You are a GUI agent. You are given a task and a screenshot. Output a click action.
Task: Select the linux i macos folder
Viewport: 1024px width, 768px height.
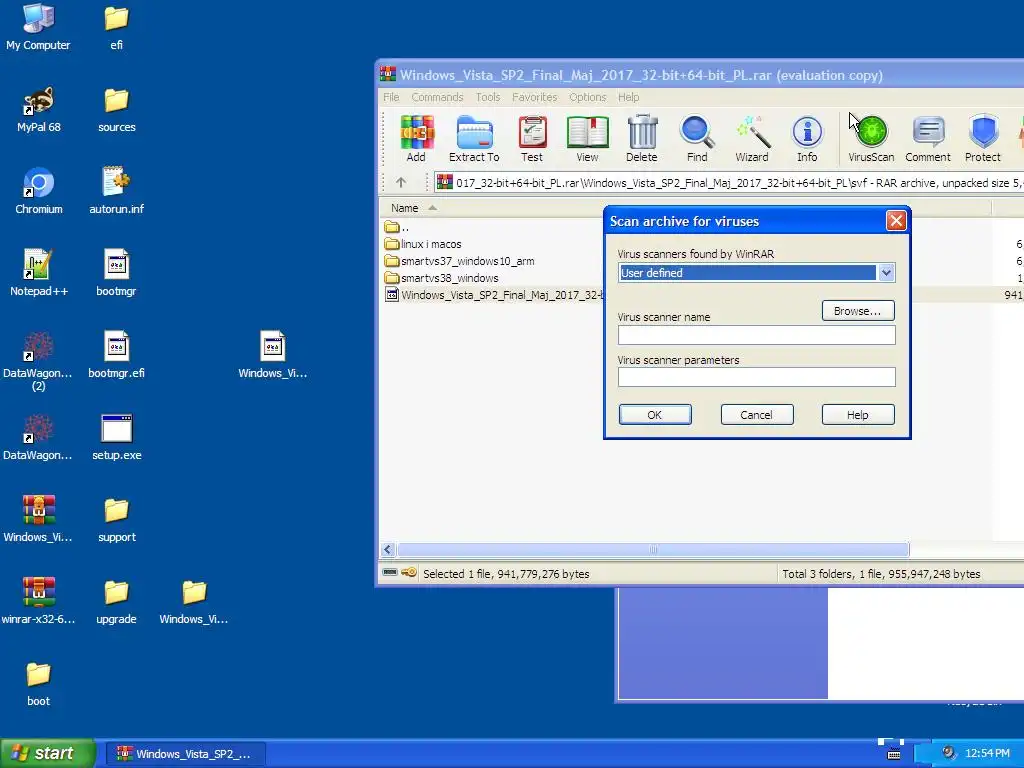click(x=423, y=244)
